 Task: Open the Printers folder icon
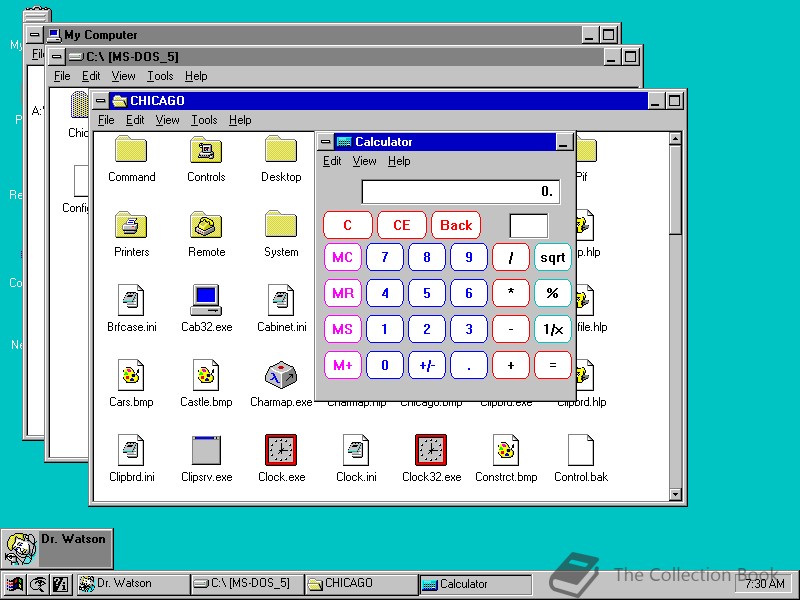click(x=131, y=224)
